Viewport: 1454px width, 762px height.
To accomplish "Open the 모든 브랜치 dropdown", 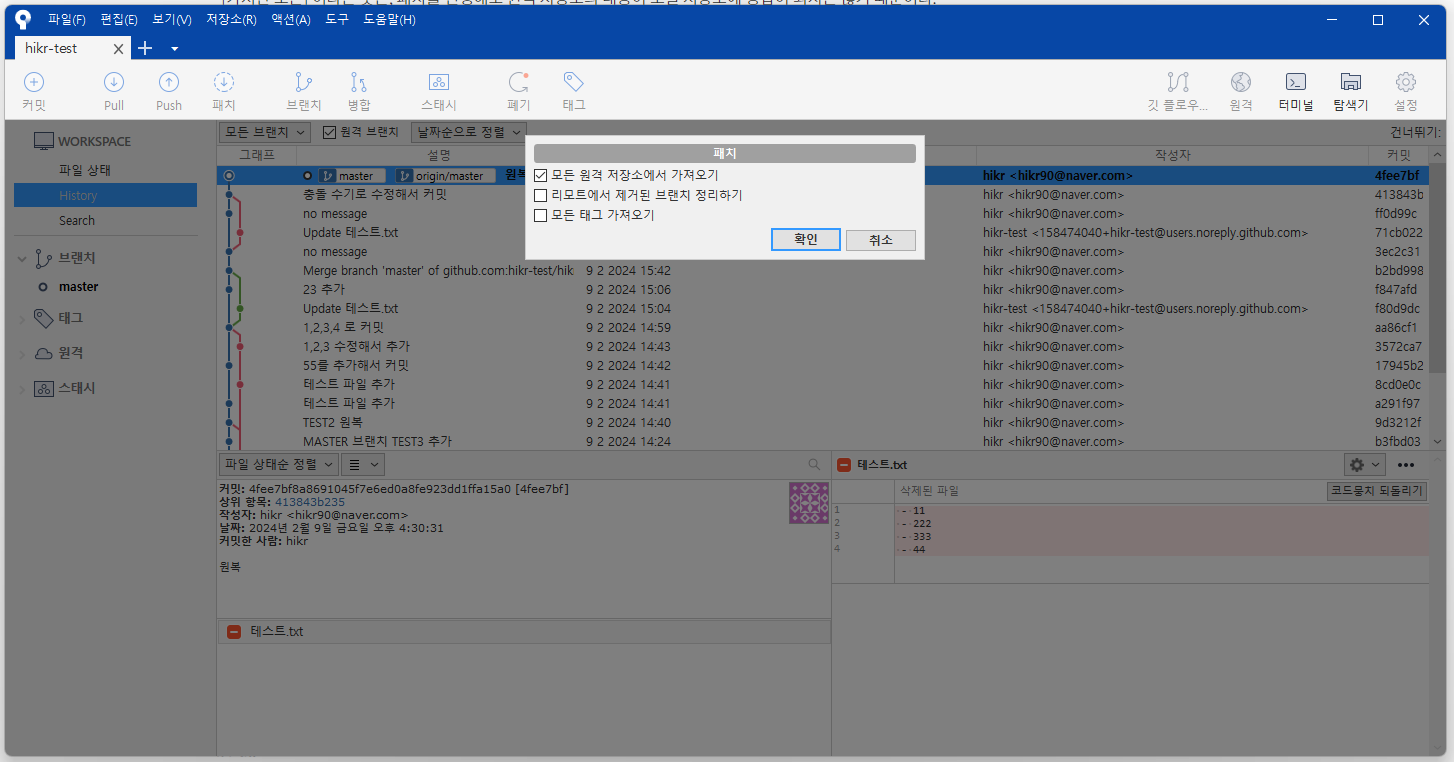I will pyautogui.click(x=265, y=132).
